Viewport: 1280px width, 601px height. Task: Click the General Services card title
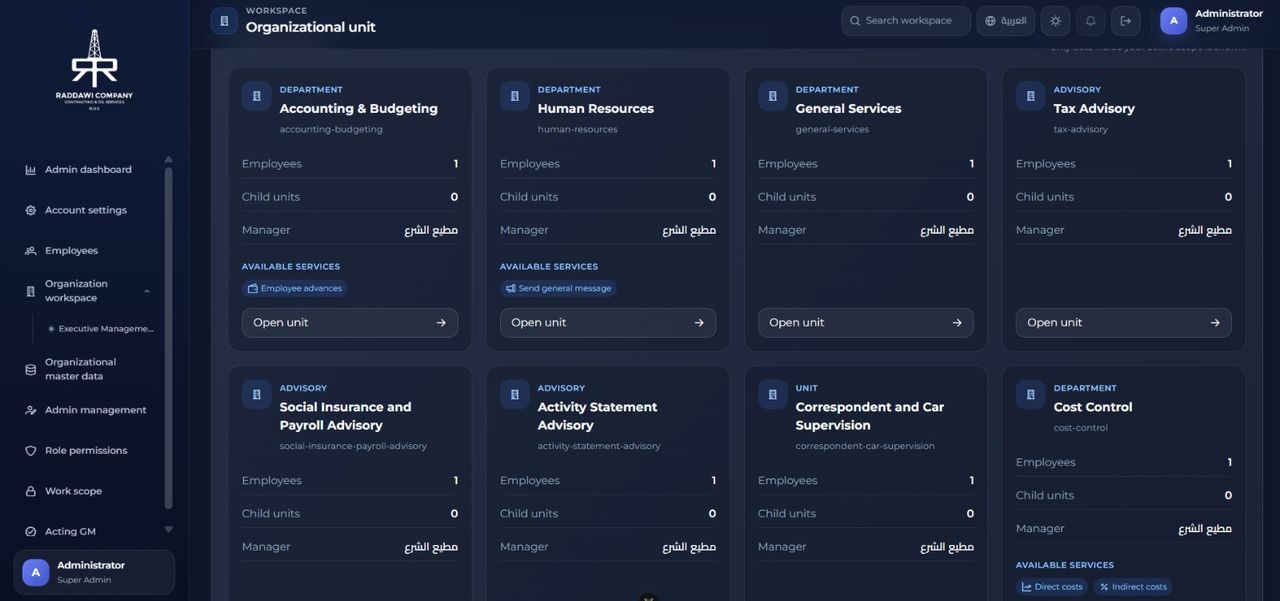848,108
